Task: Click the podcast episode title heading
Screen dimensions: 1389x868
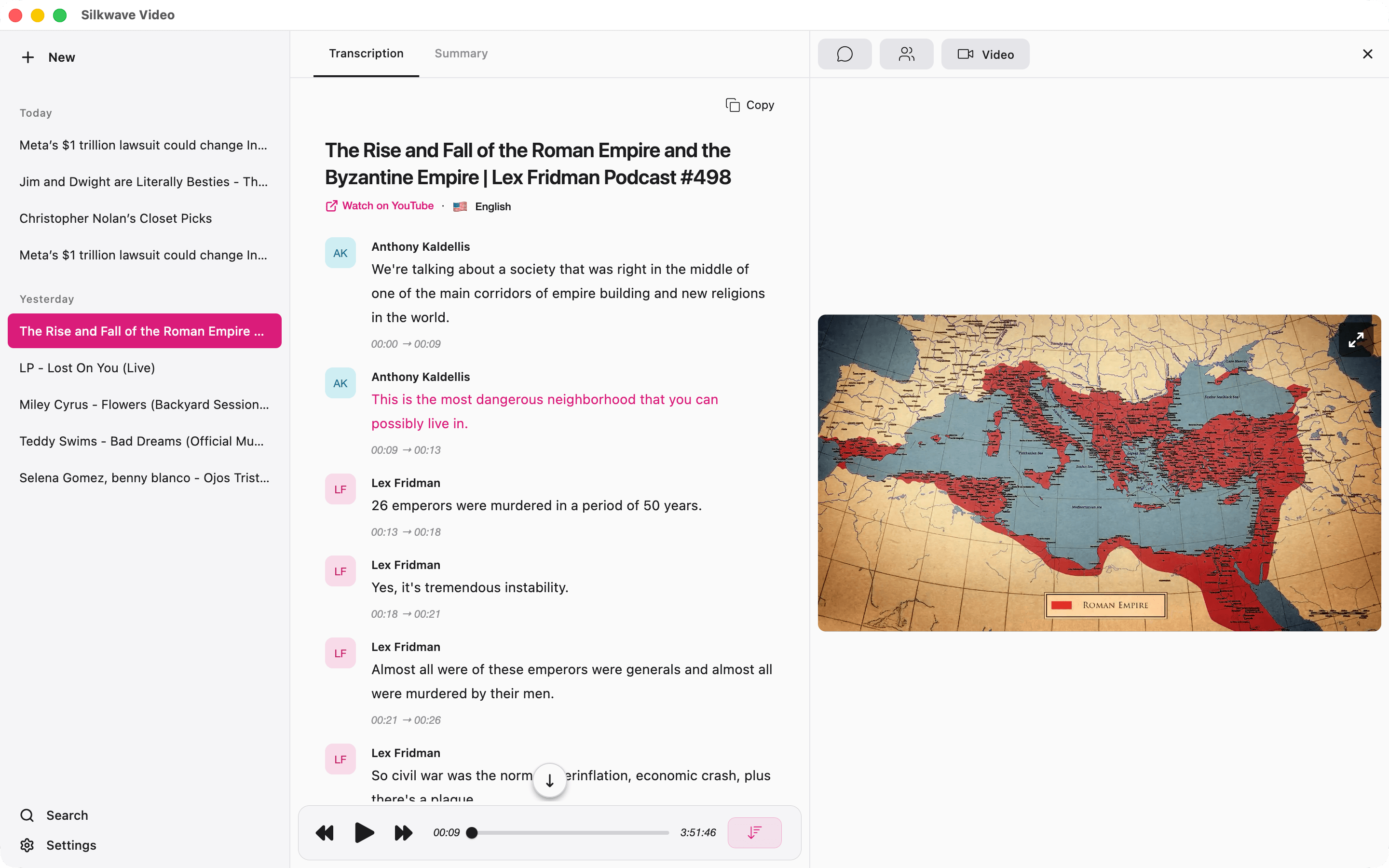Action: pos(528,164)
